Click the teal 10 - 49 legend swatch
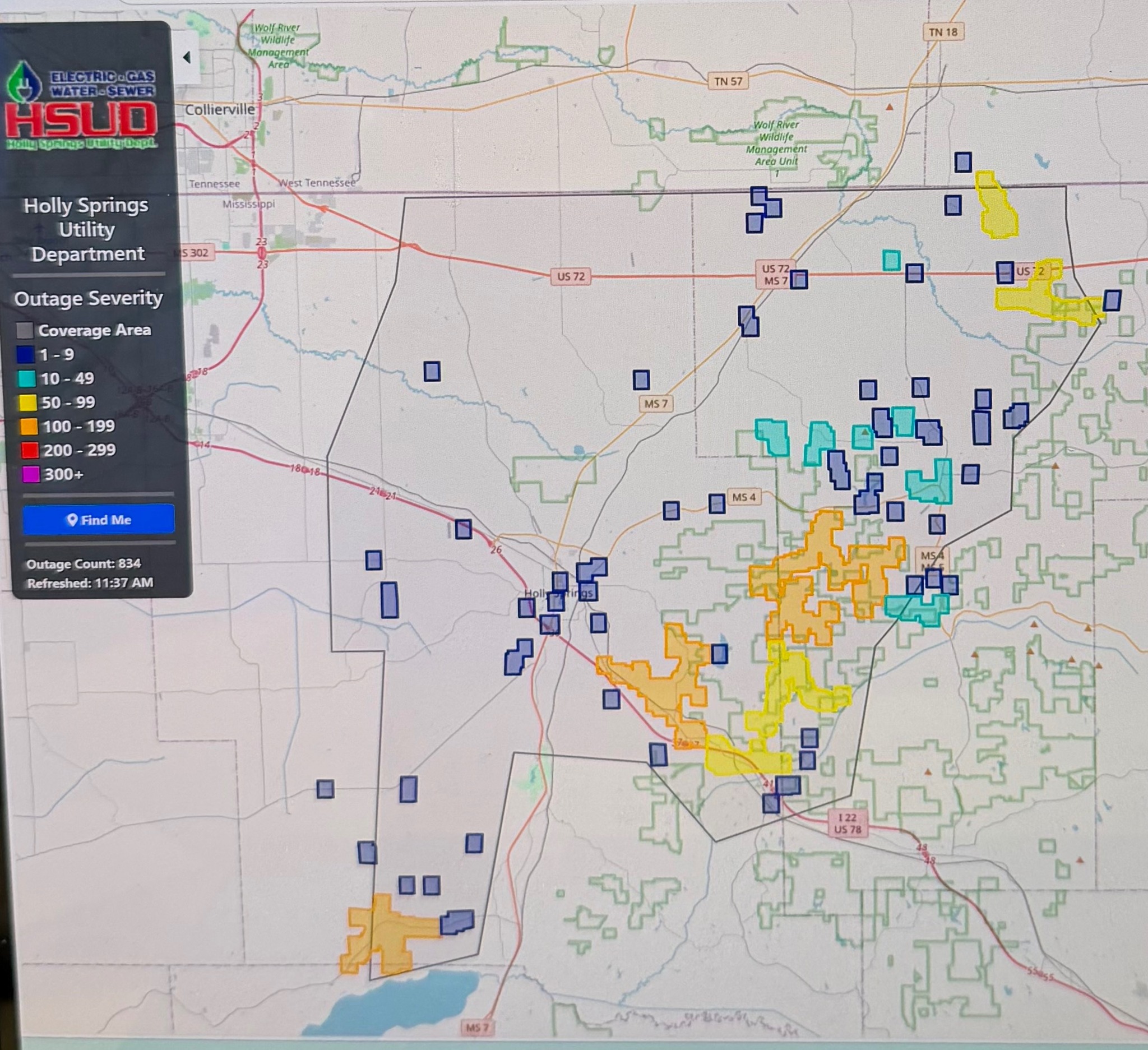This screenshot has width=1148, height=1050. [27, 378]
